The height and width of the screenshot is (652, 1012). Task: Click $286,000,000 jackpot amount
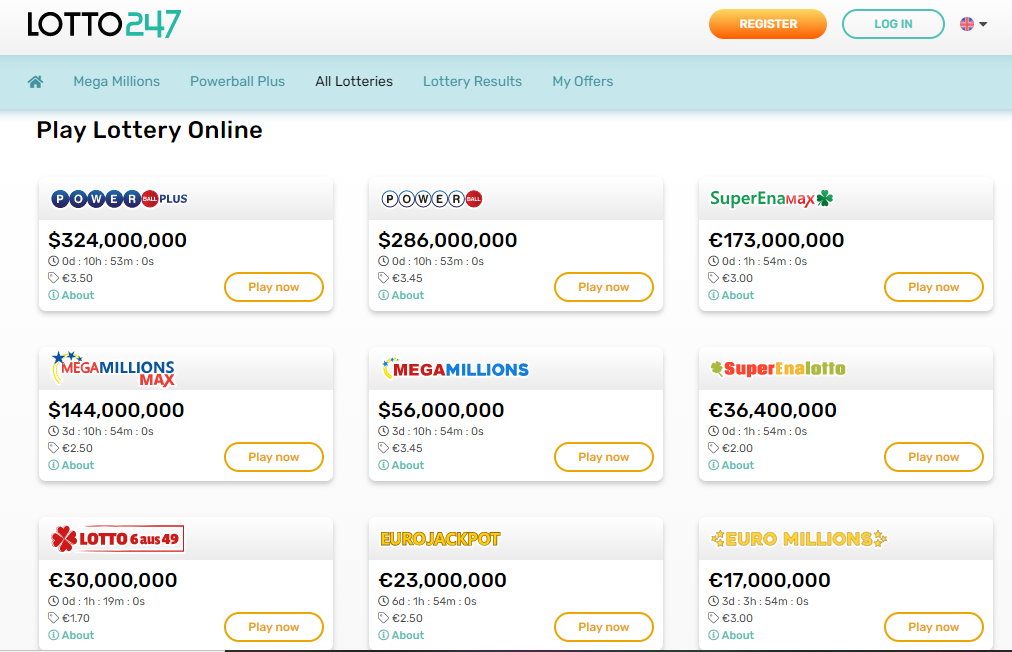coord(447,240)
